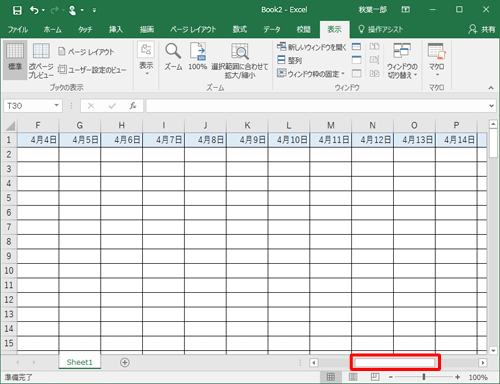The height and width of the screenshot is (384, 500).
Task: Open the Home (ホーム) ribbon tab
Action: click(x=52, y=29)
